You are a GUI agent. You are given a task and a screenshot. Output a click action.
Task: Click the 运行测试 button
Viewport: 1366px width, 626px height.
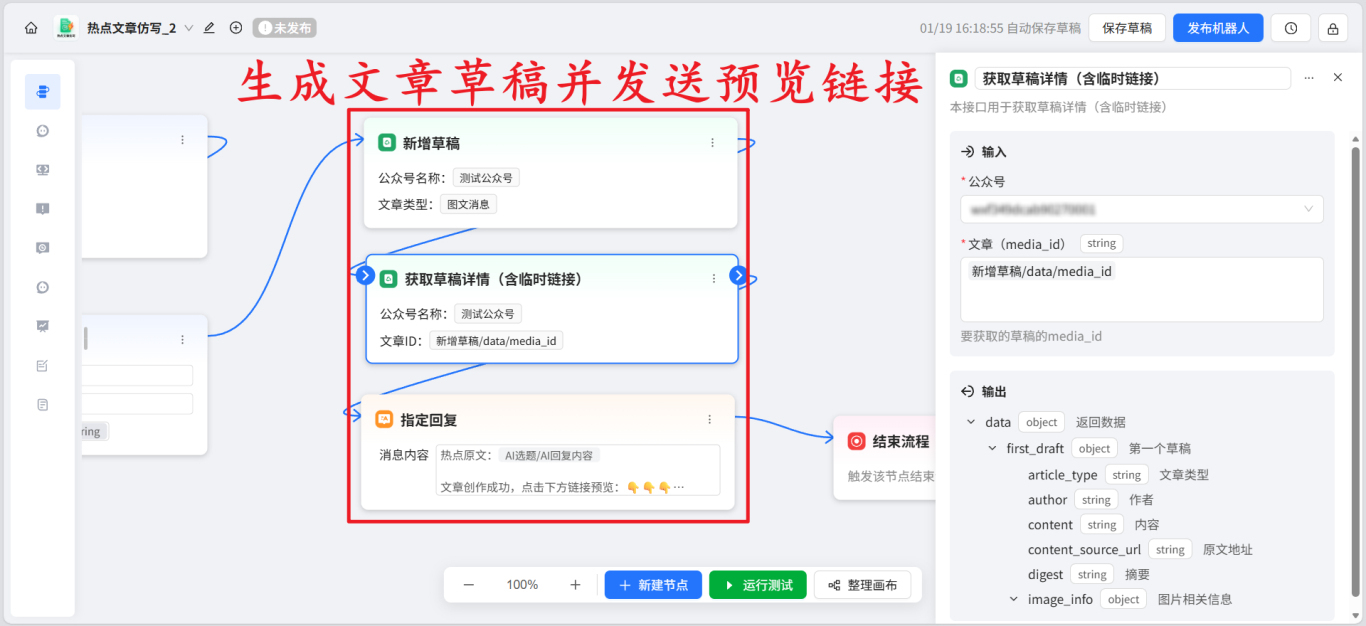click(757, 584)
